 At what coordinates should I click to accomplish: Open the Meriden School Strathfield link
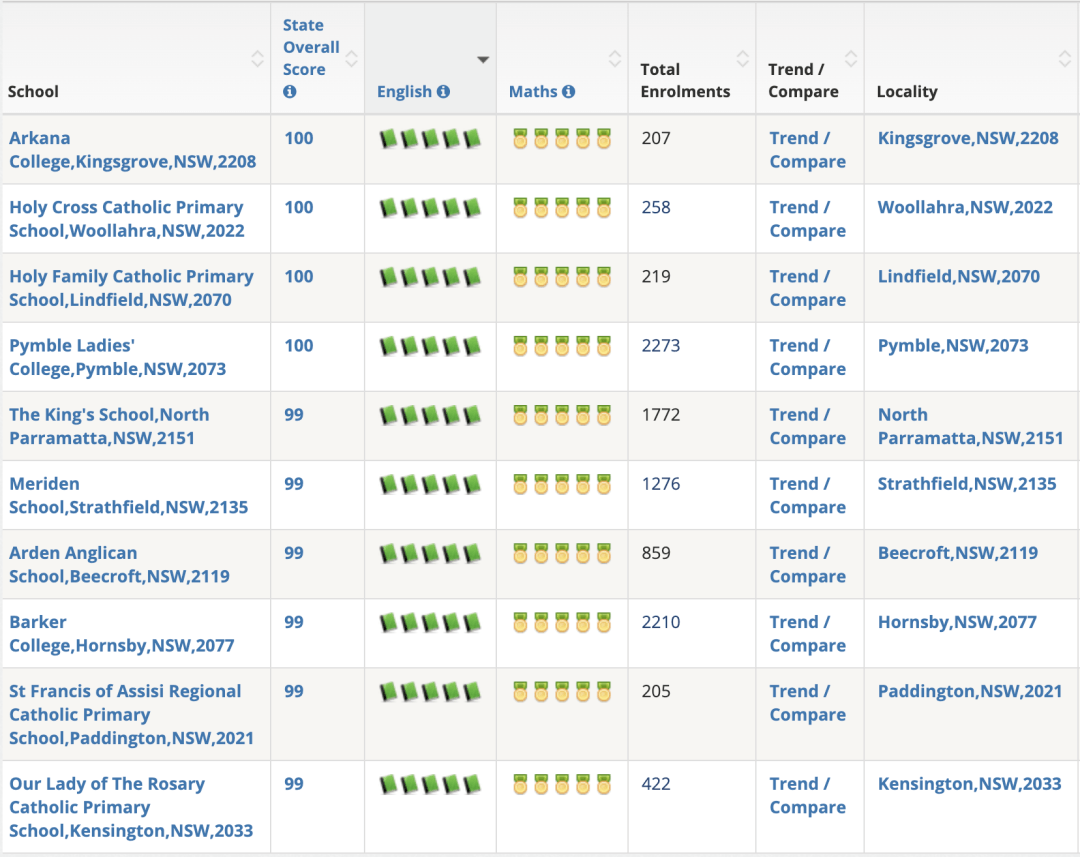[x=129, y=495]
